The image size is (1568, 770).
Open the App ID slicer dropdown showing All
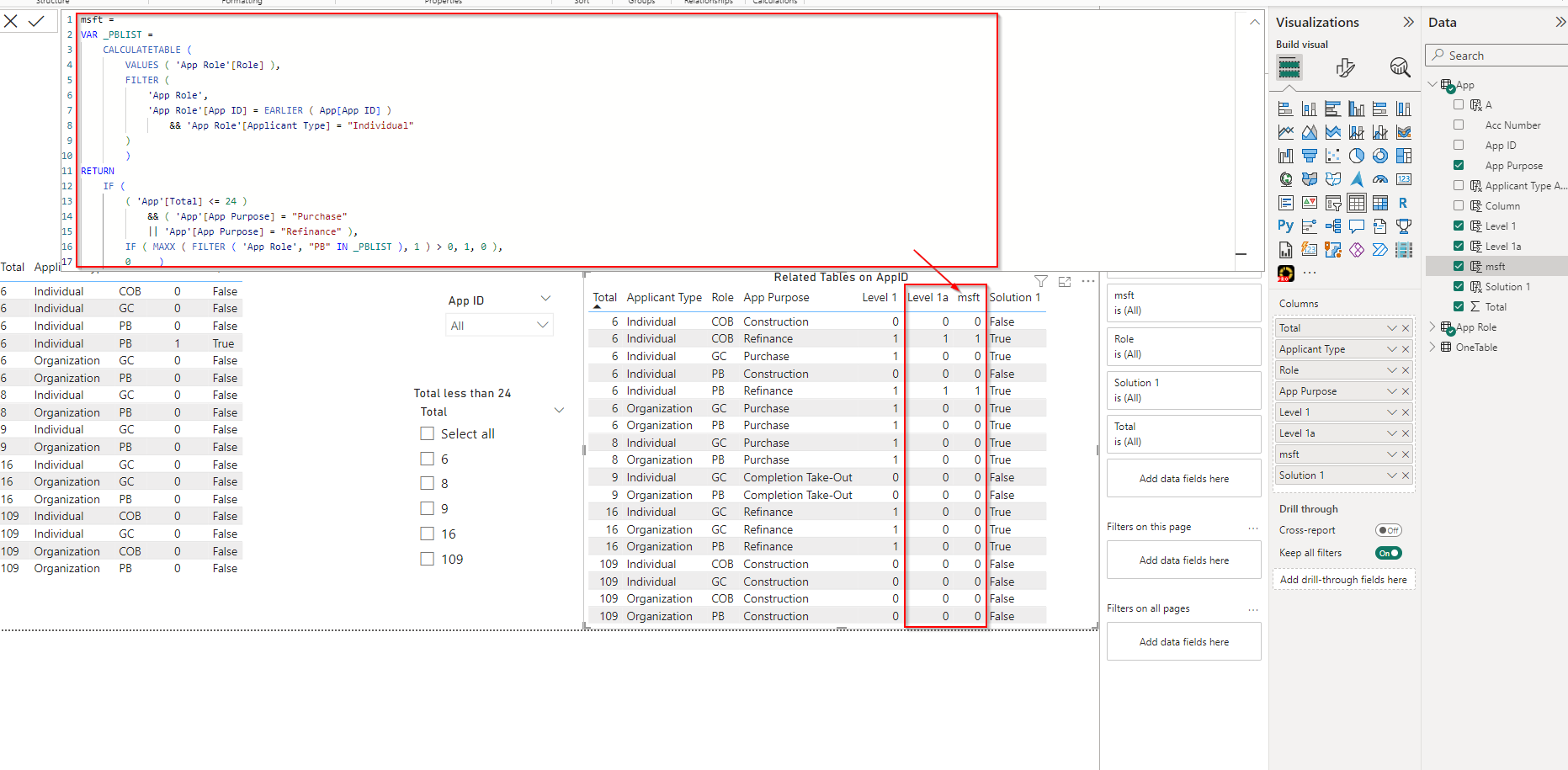[499, 326]
